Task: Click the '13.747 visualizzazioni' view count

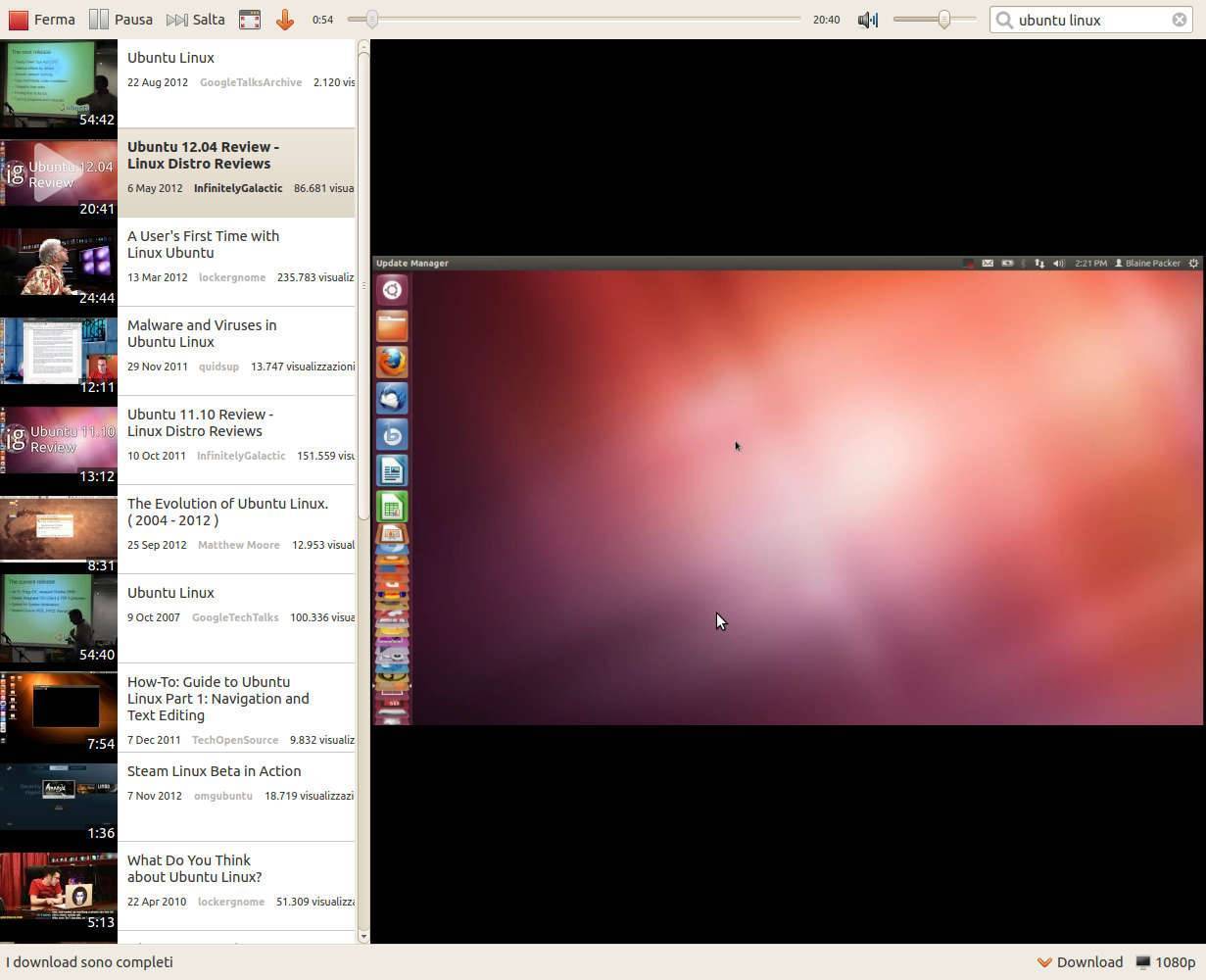Action: coord(303,367)
